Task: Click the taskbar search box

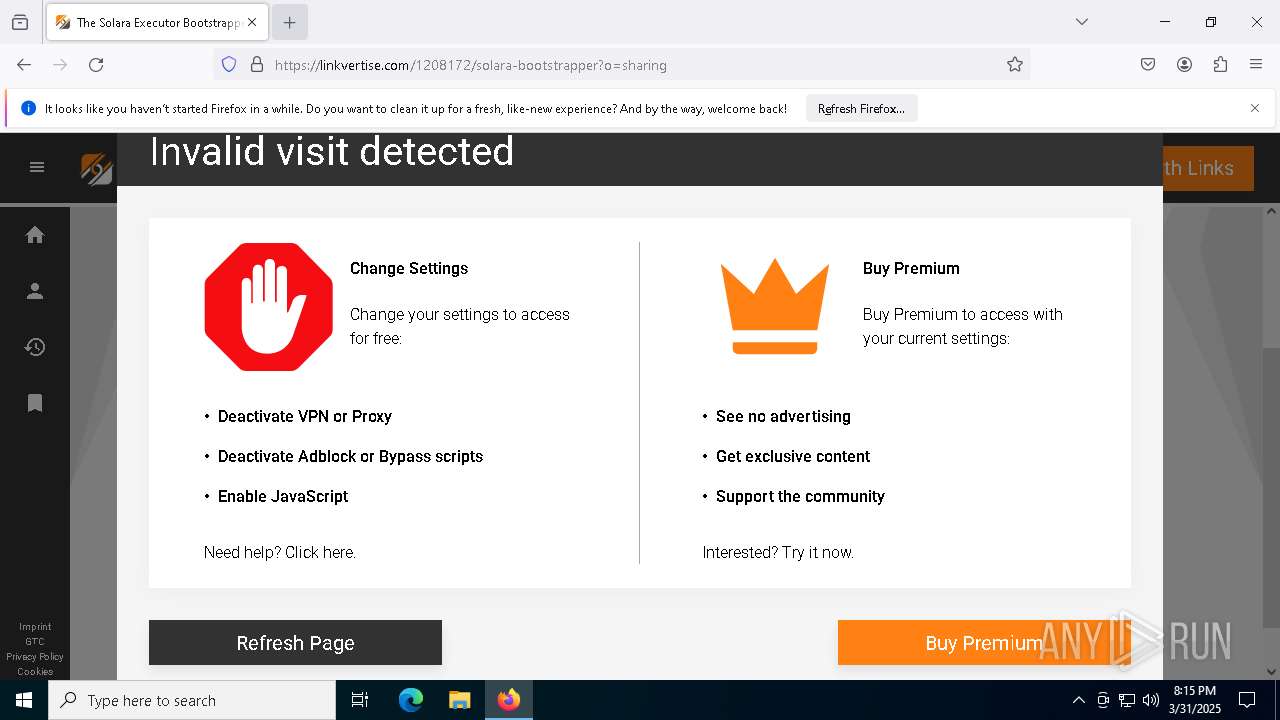Action: [192, 700]
